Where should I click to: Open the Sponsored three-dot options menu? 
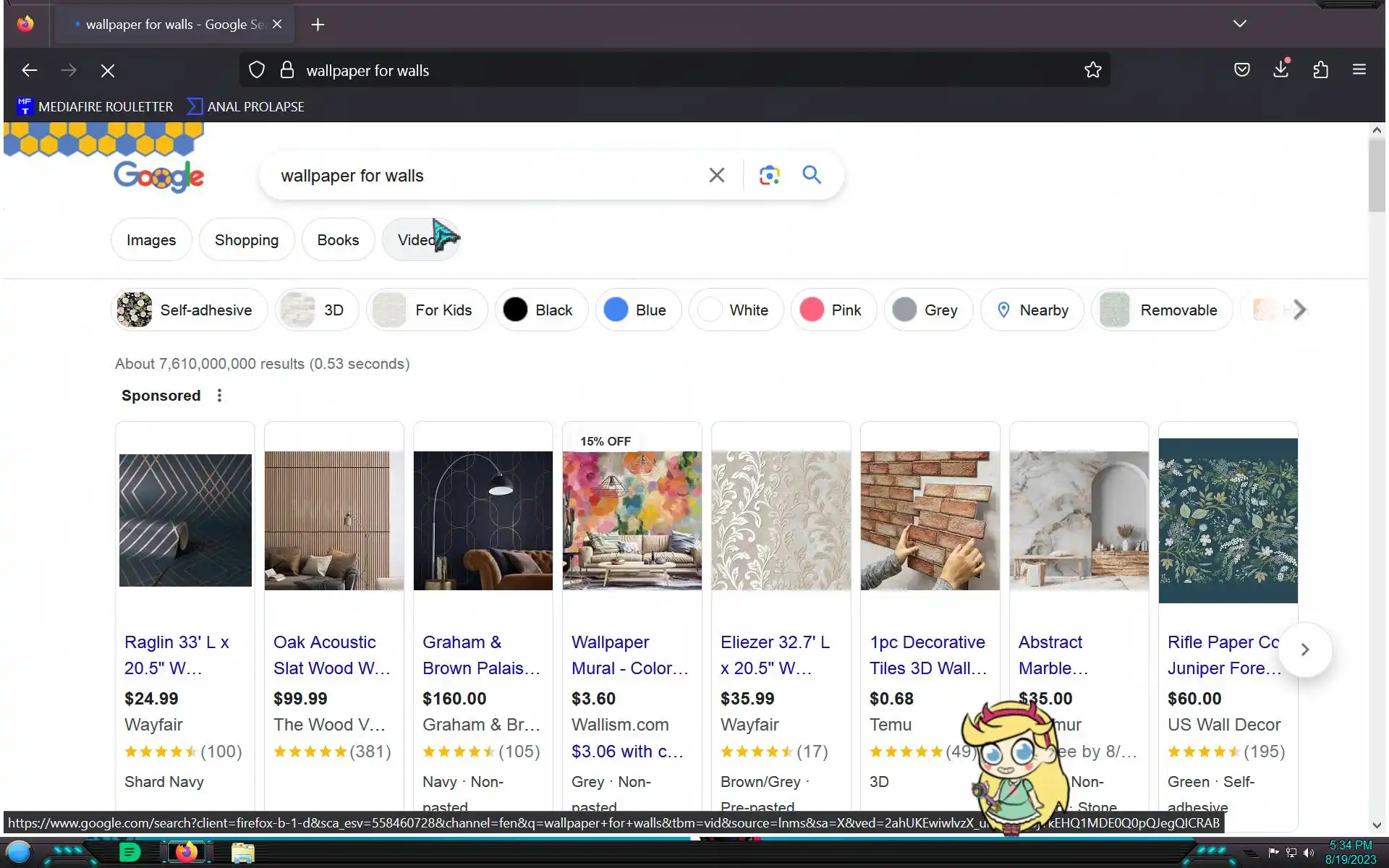pos(219,396)
